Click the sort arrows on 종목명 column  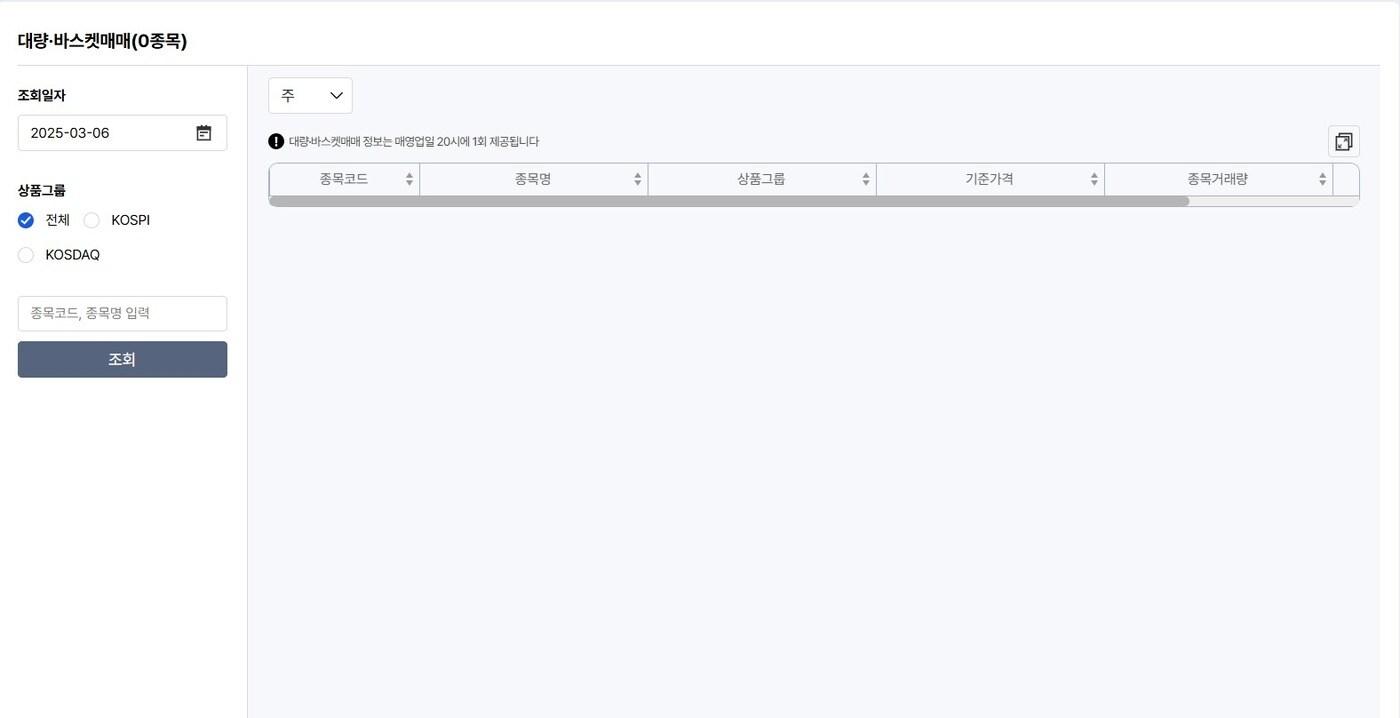coord(637,178)
